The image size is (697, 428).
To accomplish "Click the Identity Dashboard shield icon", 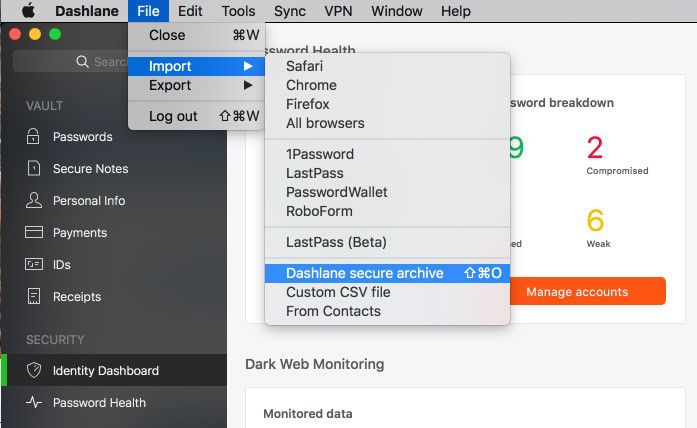I will click(x=34, y=370).
